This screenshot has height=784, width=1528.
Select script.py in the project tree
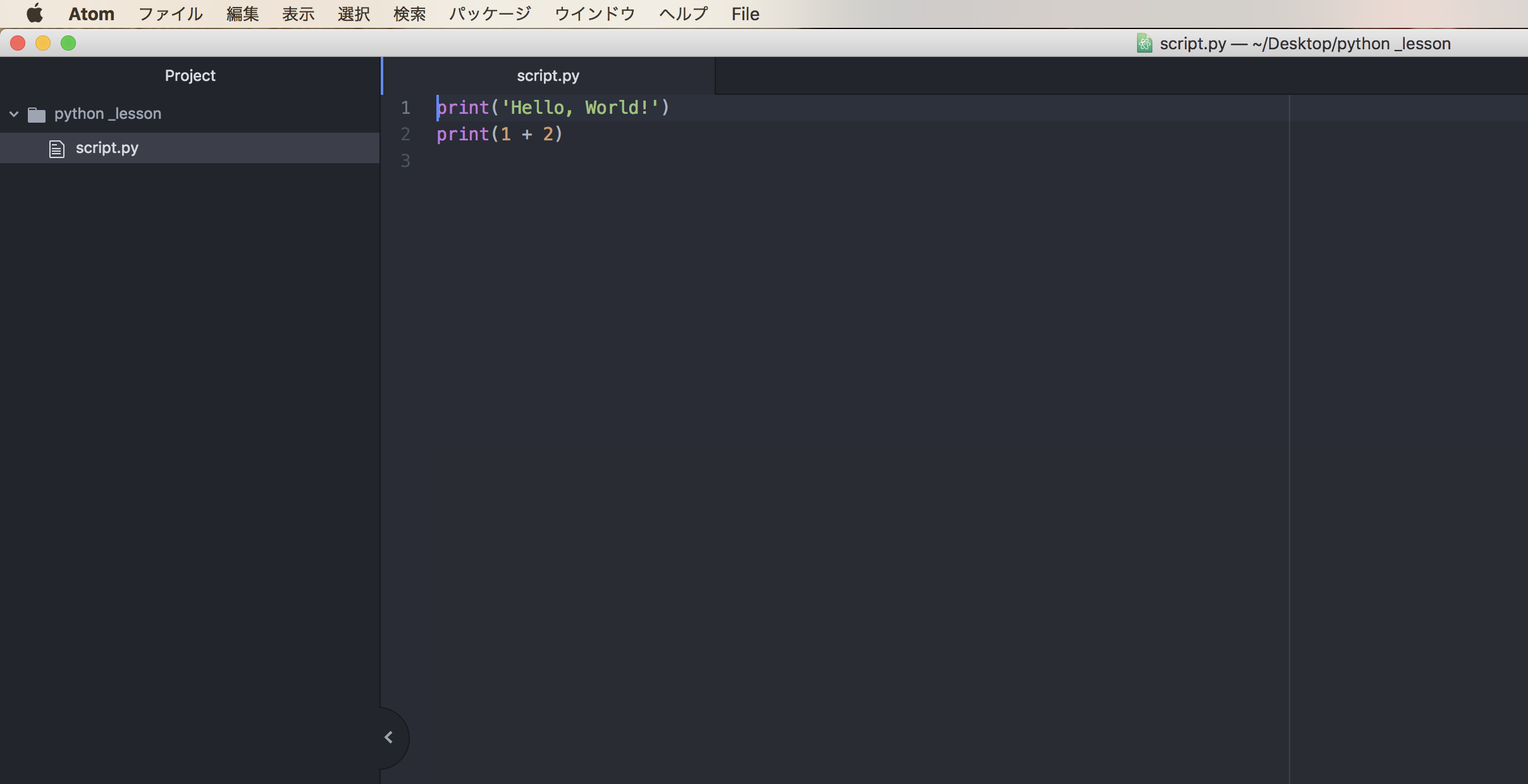(107, 148)
